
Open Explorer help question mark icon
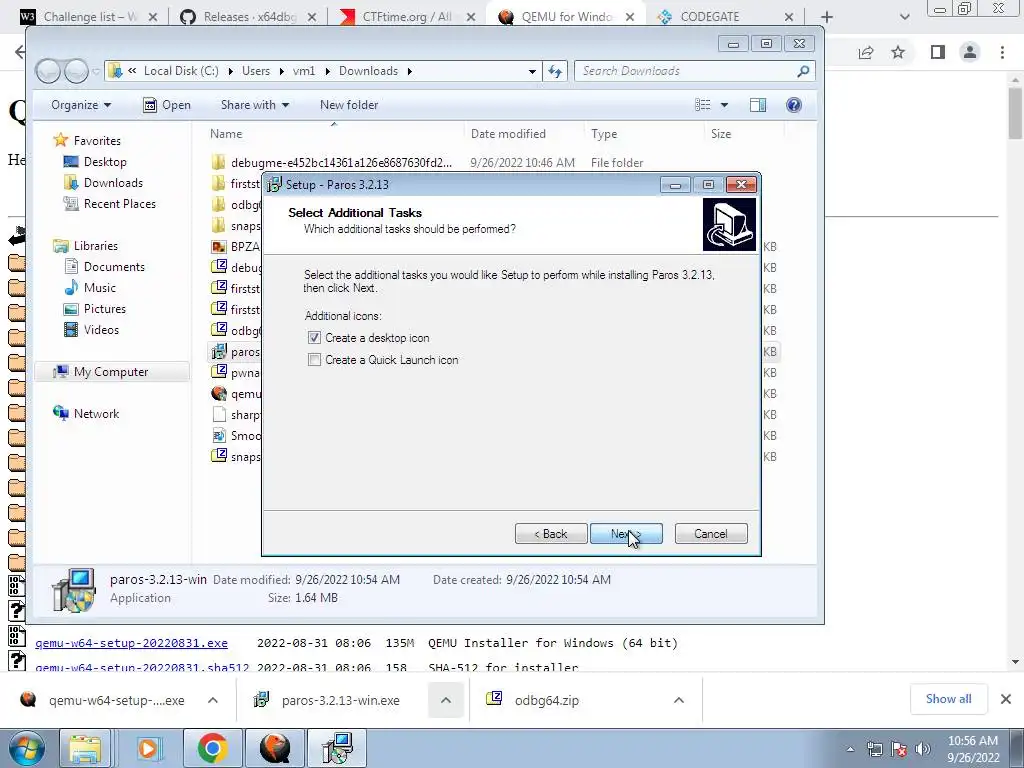coord(793,105)
